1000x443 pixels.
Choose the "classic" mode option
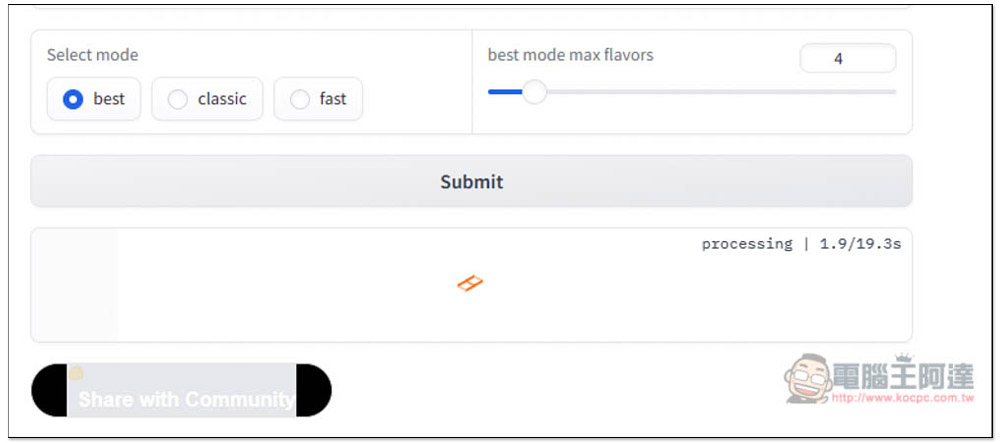[x=207, y=99]
